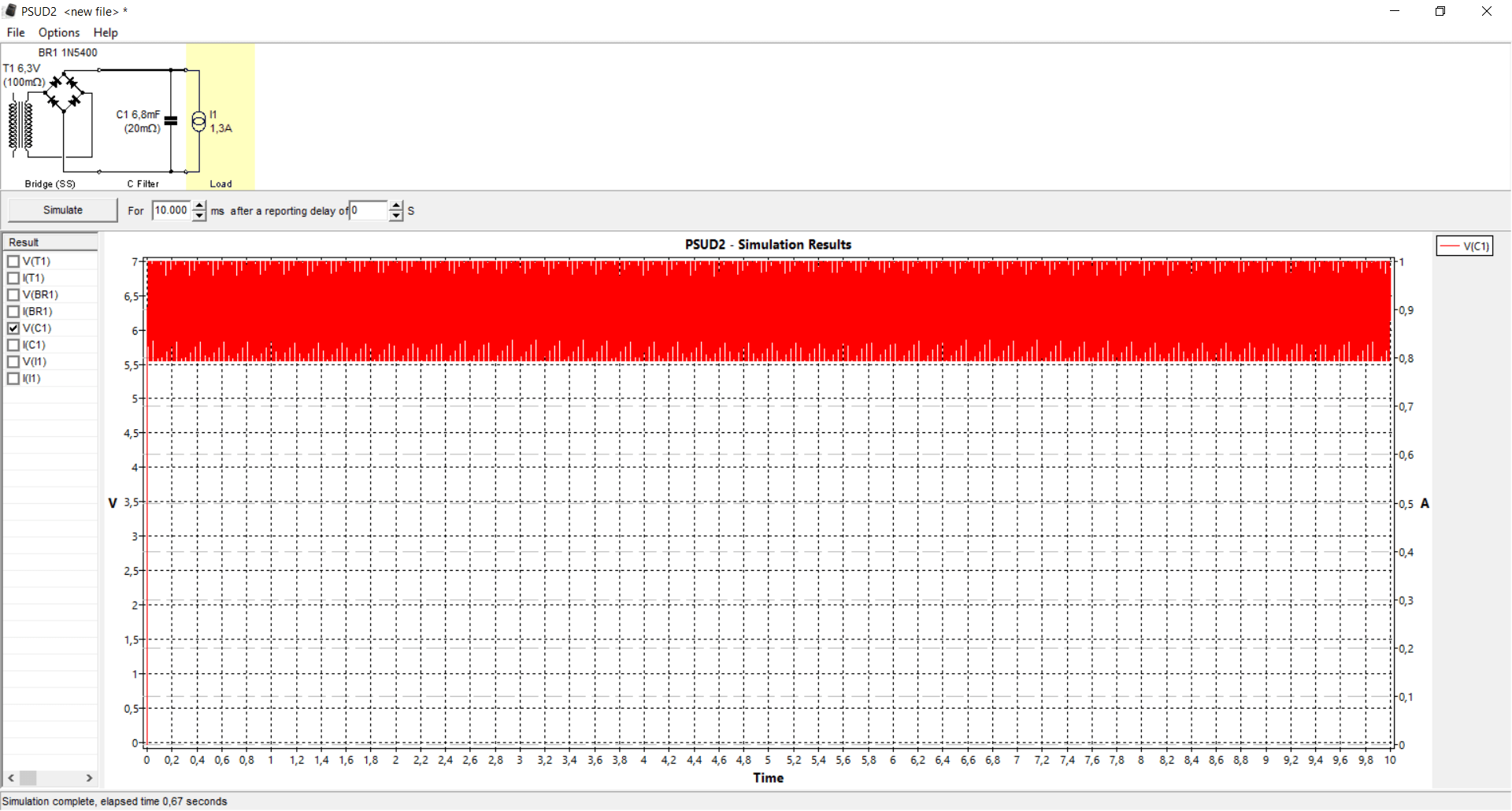Viewport: 1512px width, 811px height.
Task: Check the I(BR1) result checkbox
Action: click(x=13, y=312)
